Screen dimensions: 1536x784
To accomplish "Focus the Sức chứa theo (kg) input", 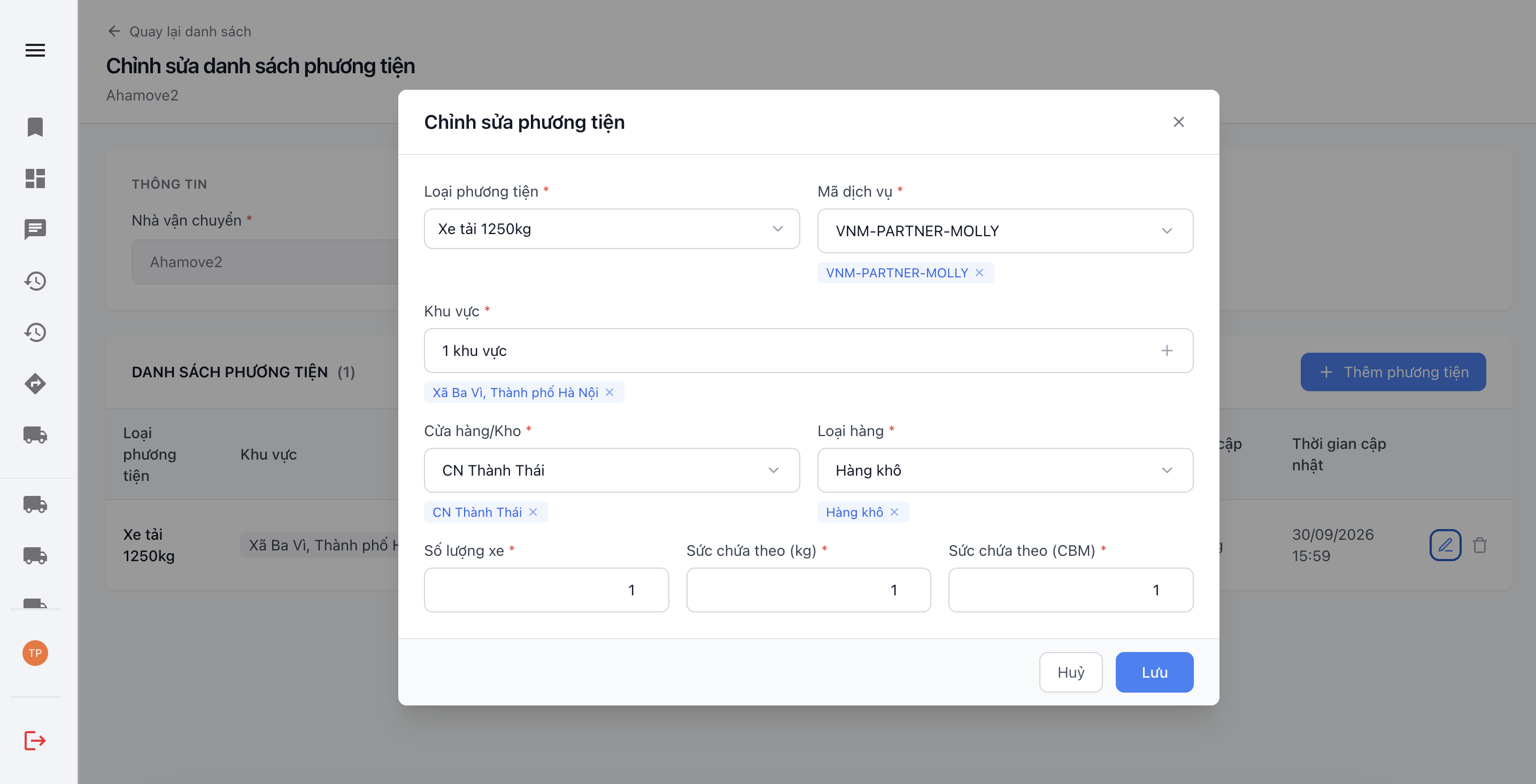I will click(x=808, y=590).
